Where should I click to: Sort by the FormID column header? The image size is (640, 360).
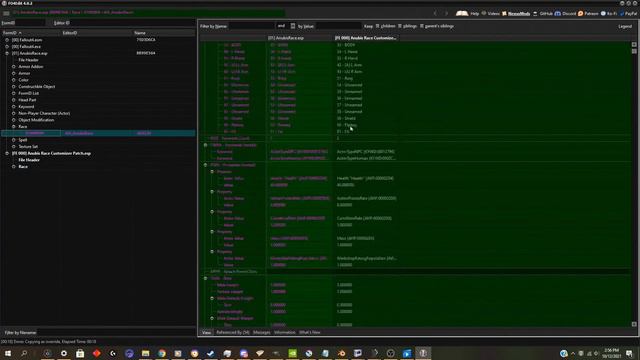point(31,33)
